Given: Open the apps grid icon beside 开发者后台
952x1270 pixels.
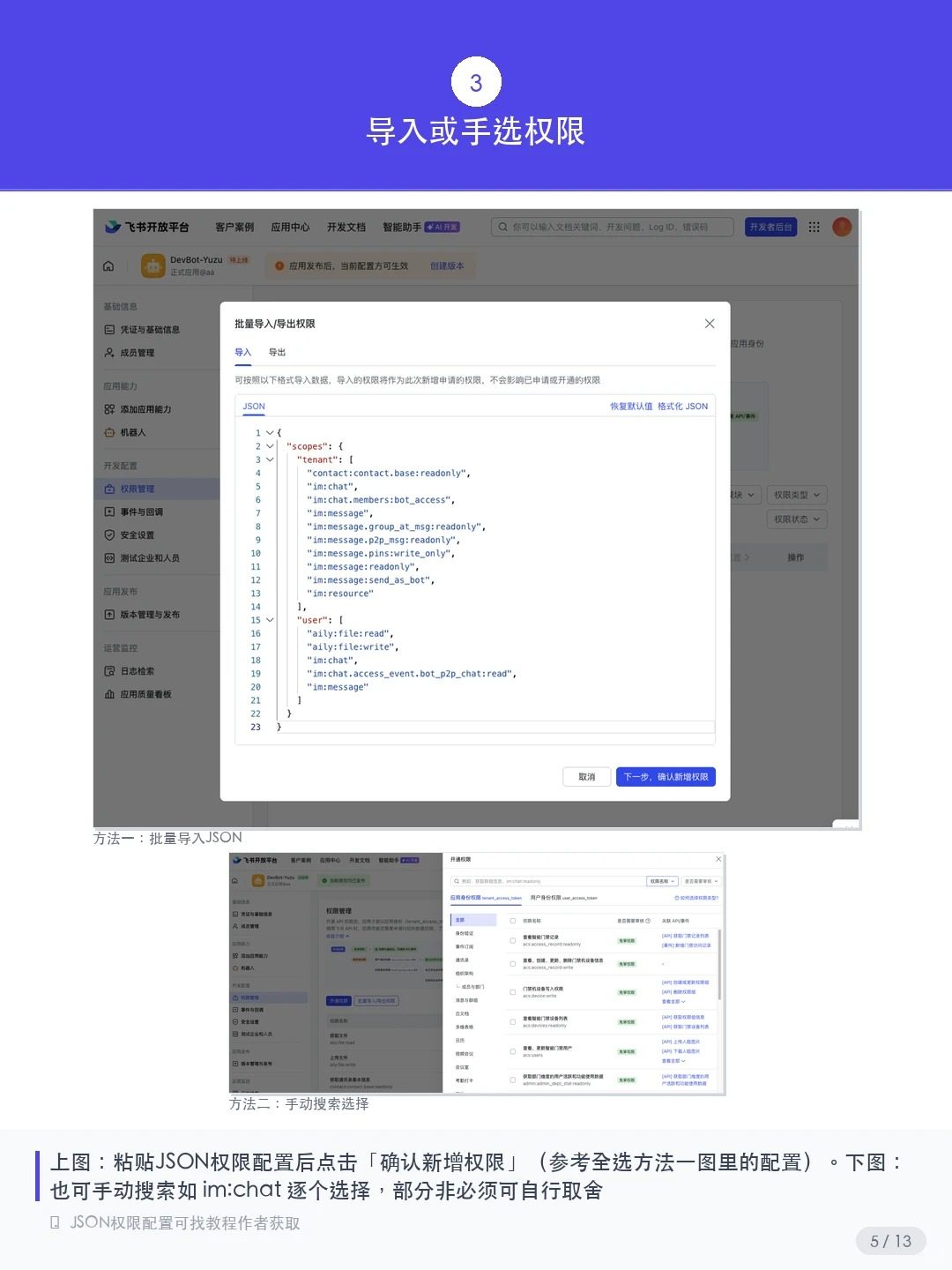Looking at the screenshot, I should click(x=814, y=227).
